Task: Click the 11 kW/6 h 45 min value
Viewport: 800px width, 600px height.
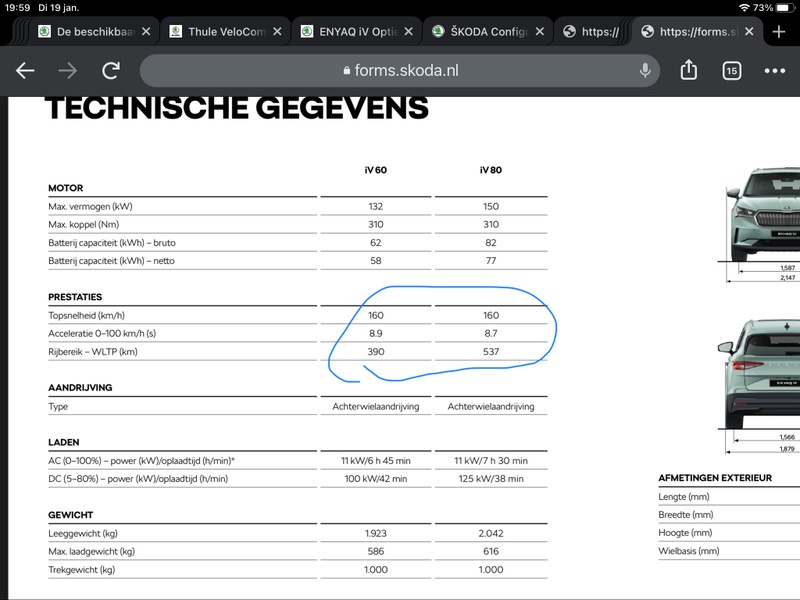Action: click(x=376, y=461)
